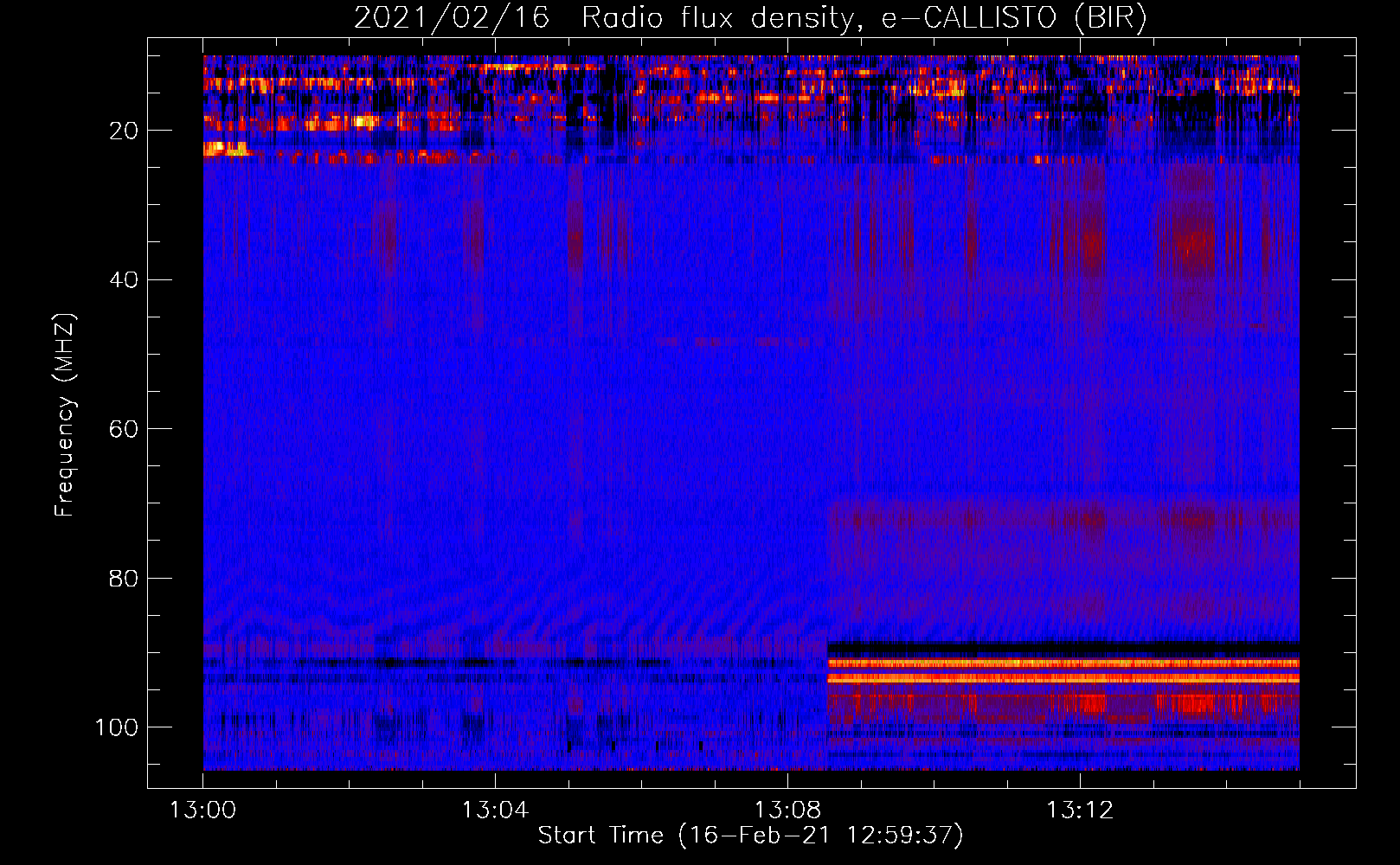The image size is (1400, 865).
Task: Click the 80 frequency tick label
Action: (124, 578)
